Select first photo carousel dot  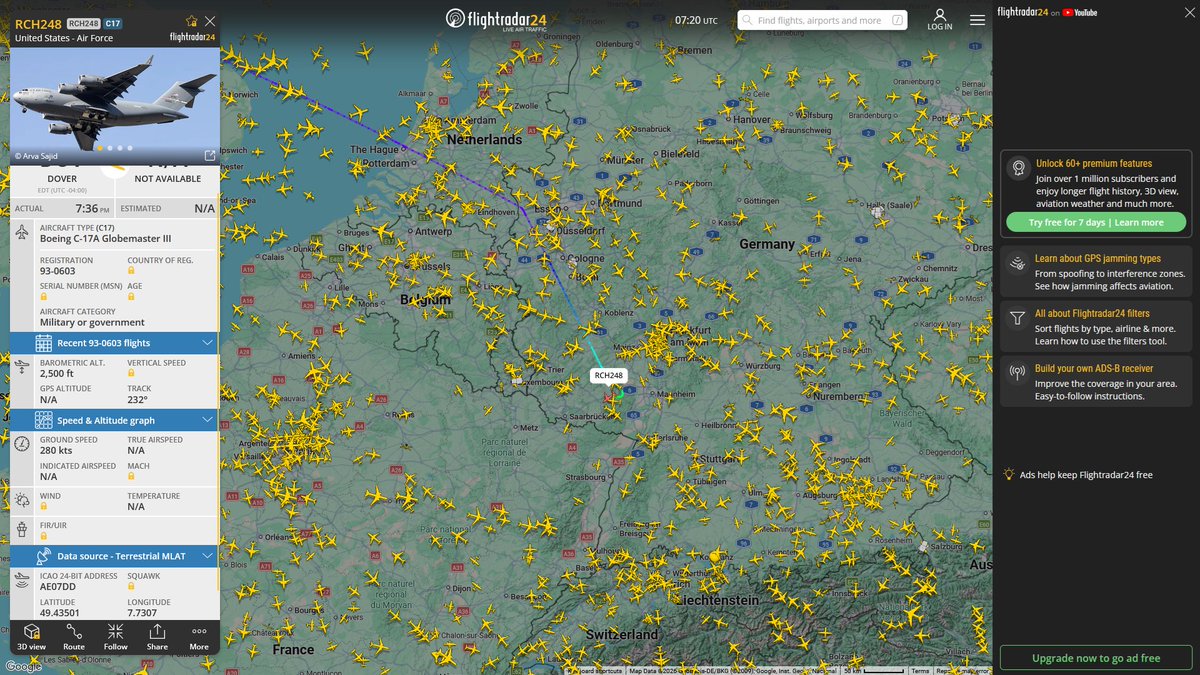coord(99,148)
